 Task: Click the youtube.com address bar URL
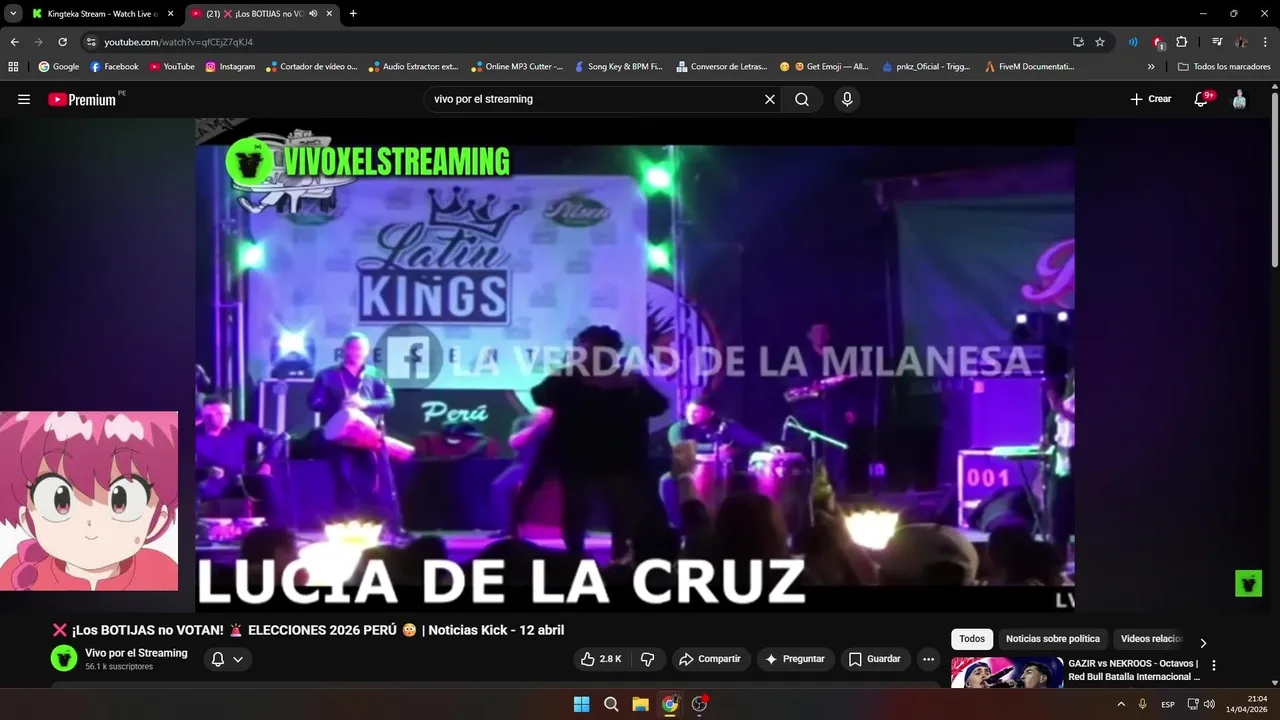(179, 42)
